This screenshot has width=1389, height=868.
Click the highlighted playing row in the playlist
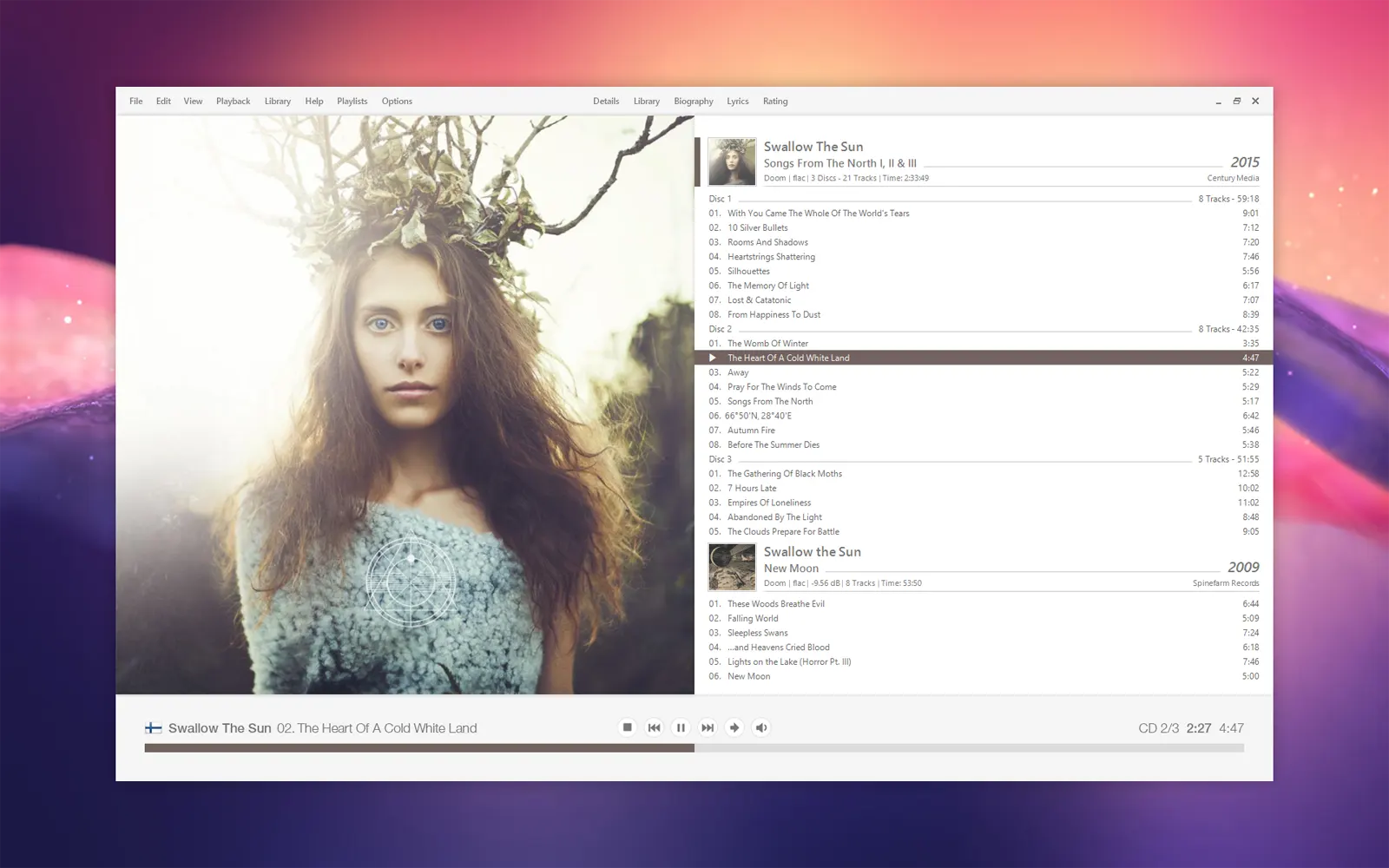tap(984, 358)
